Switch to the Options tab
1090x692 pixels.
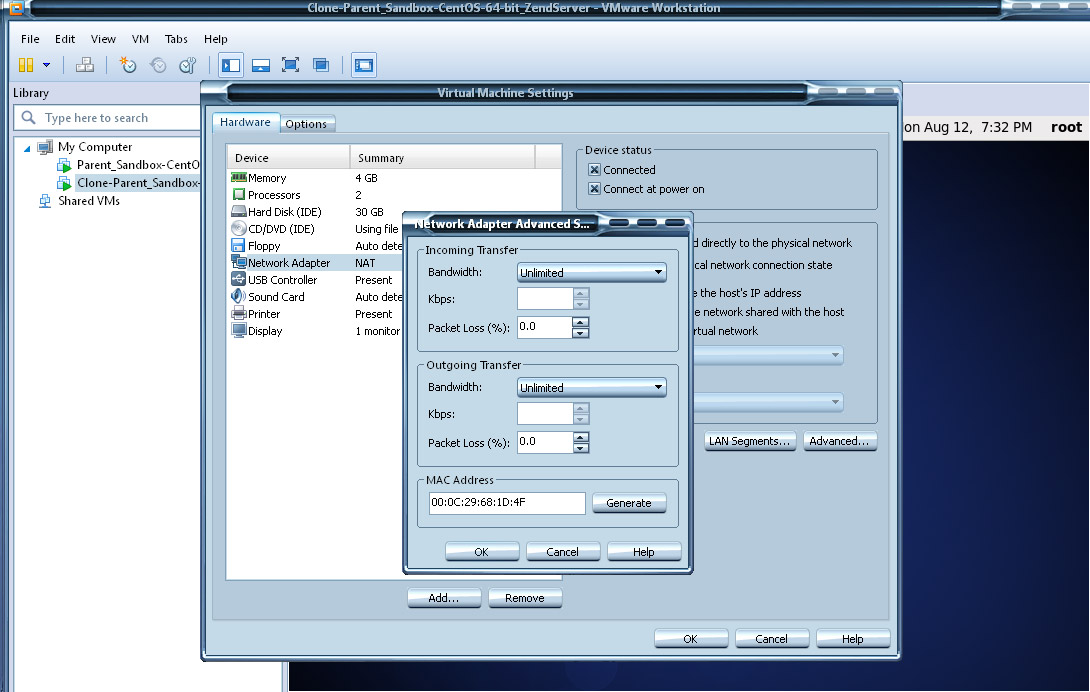pyautogui.click(x=306, y=124)
